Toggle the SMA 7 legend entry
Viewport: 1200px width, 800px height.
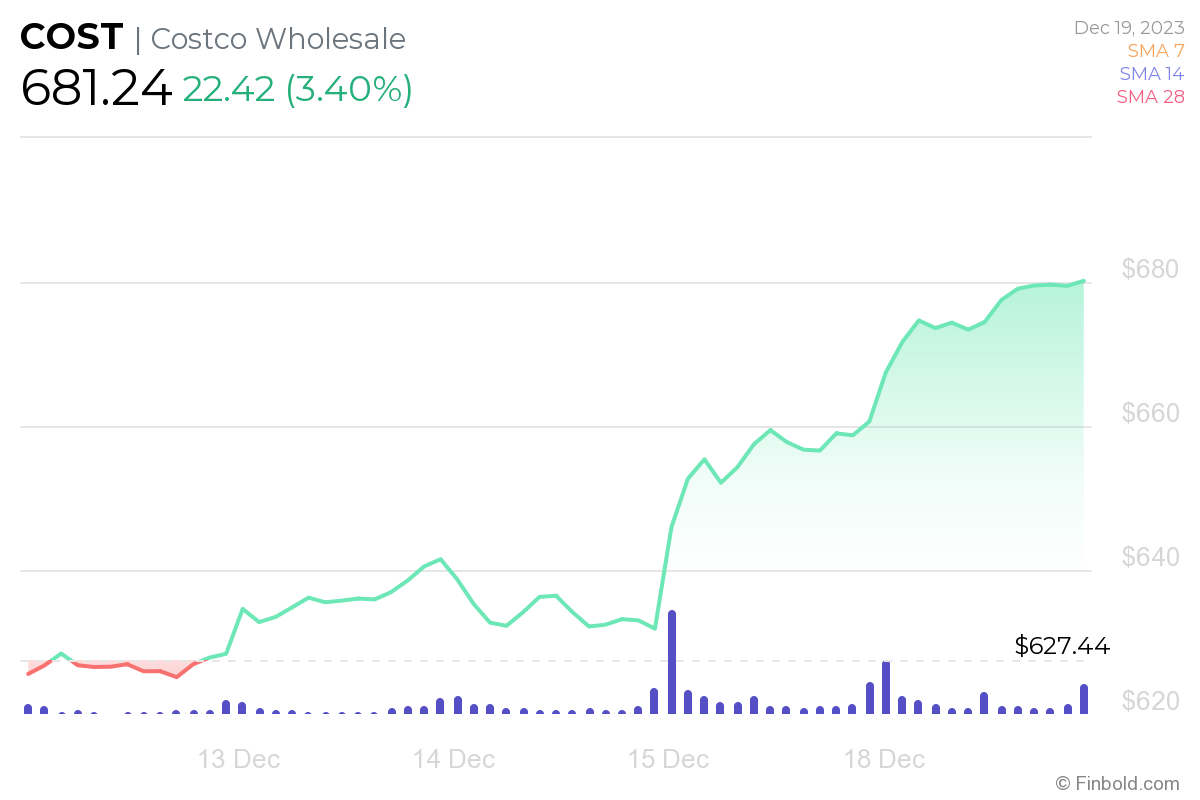pyautogui.click(x=1155, y=50)
